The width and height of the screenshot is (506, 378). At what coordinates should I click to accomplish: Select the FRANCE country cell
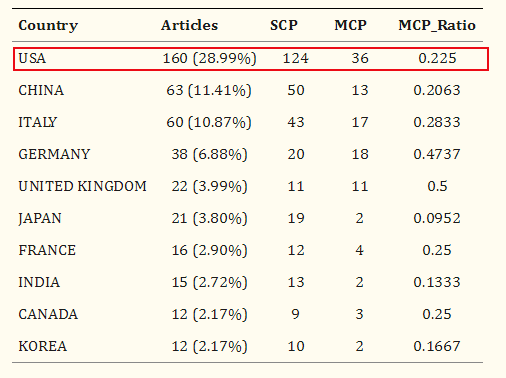click(47, 250)
